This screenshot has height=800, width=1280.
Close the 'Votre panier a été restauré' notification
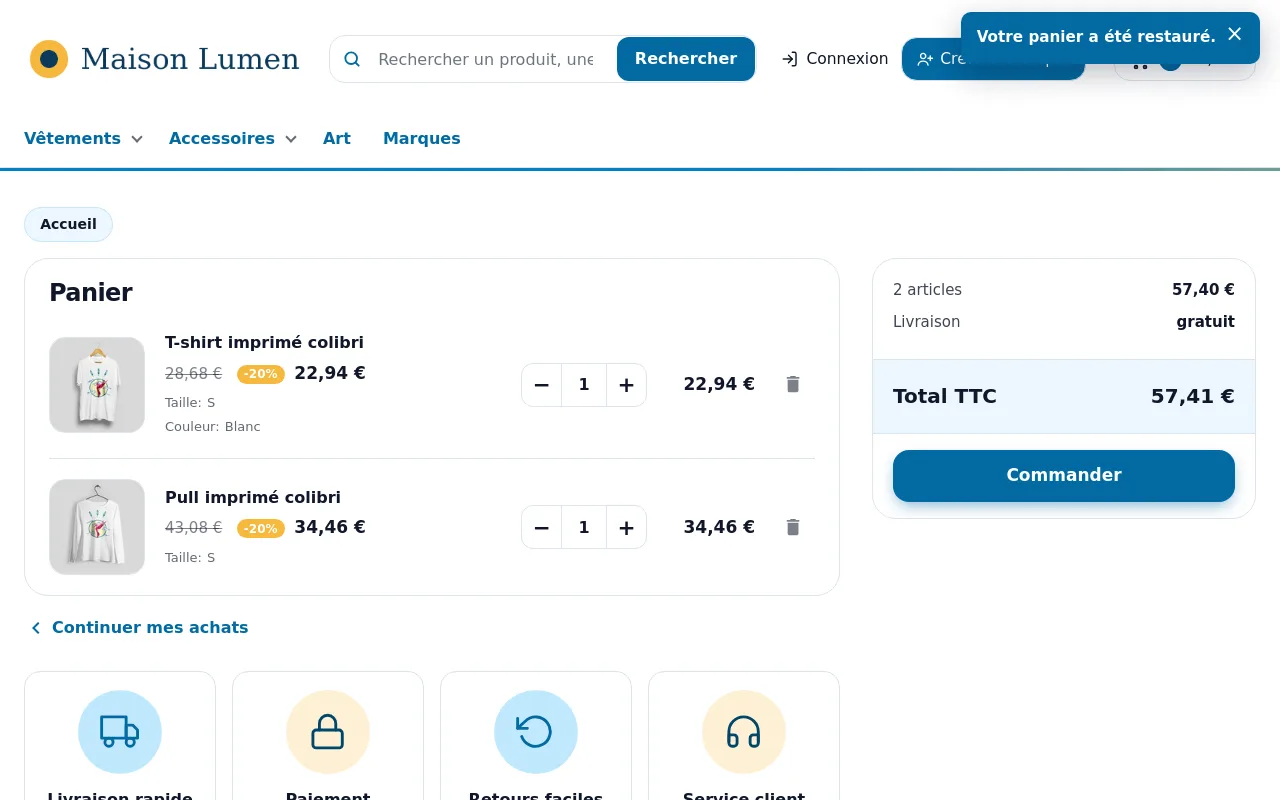coord(1235,34)
